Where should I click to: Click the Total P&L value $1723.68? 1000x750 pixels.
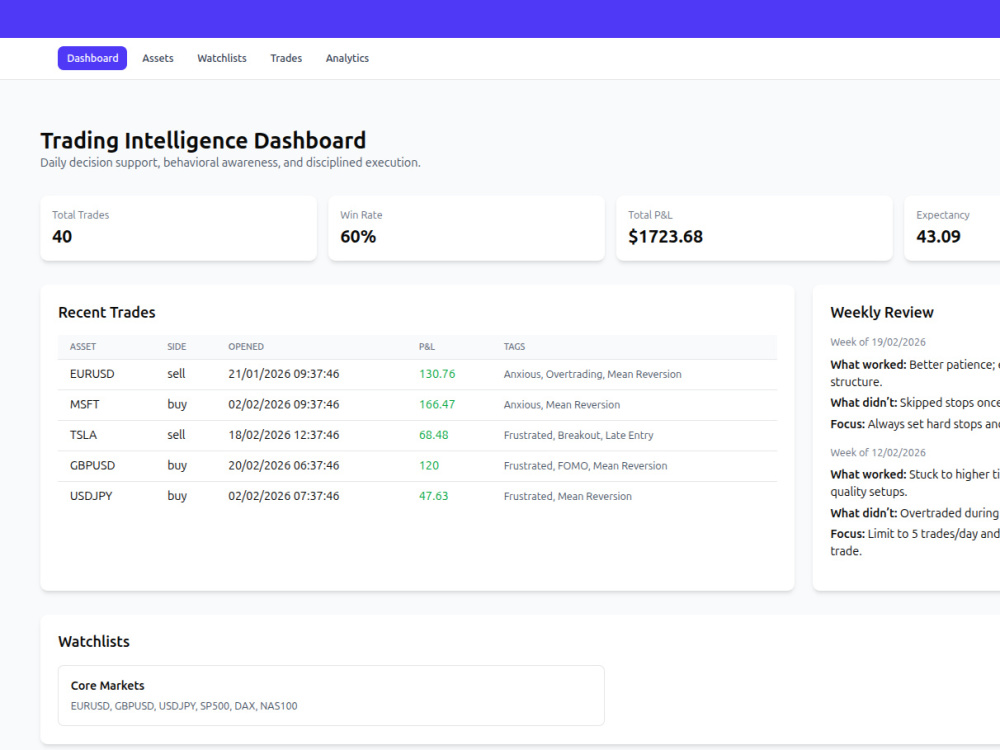[x=665, y=237]
